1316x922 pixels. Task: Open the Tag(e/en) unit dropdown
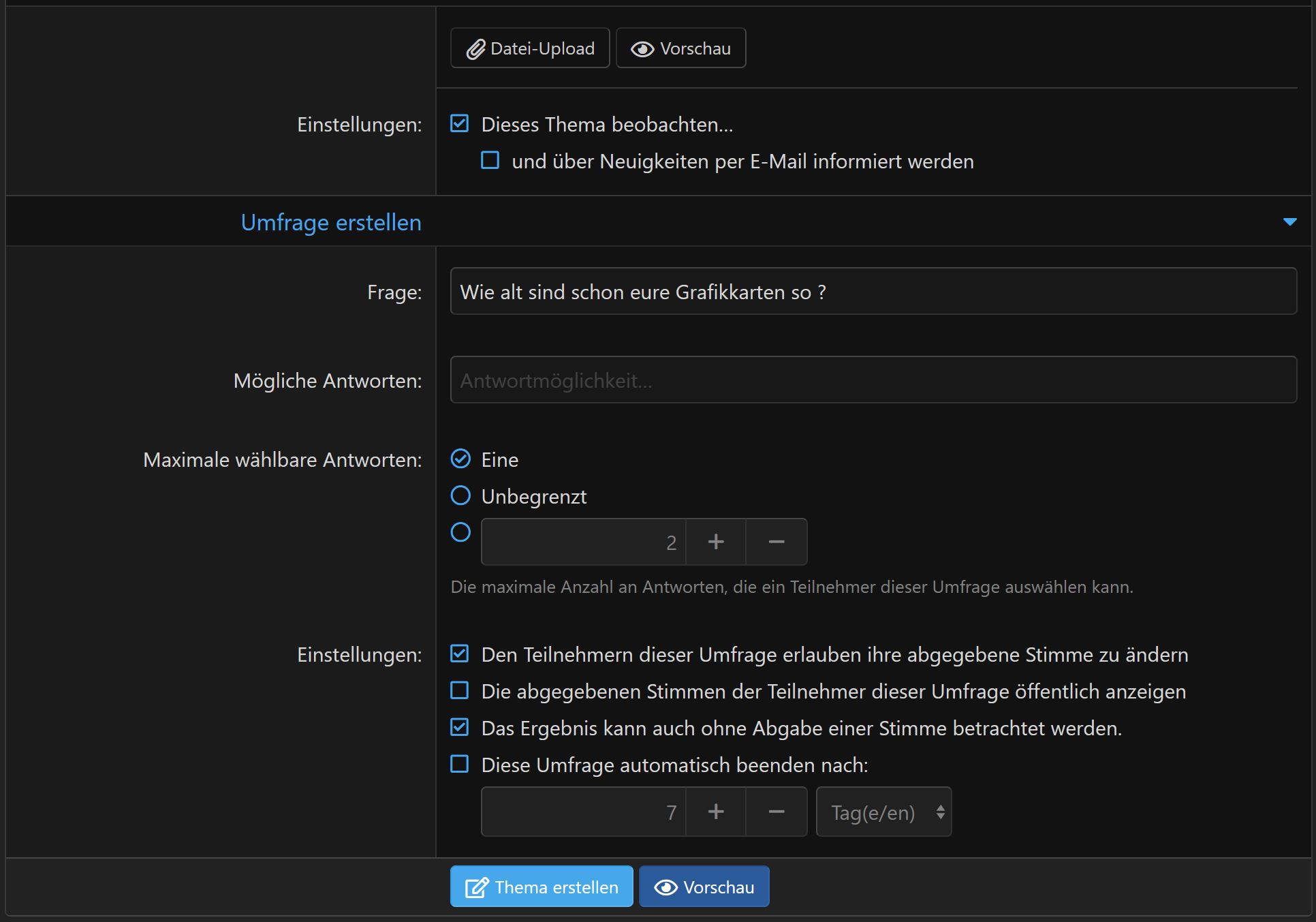(883, 812)
